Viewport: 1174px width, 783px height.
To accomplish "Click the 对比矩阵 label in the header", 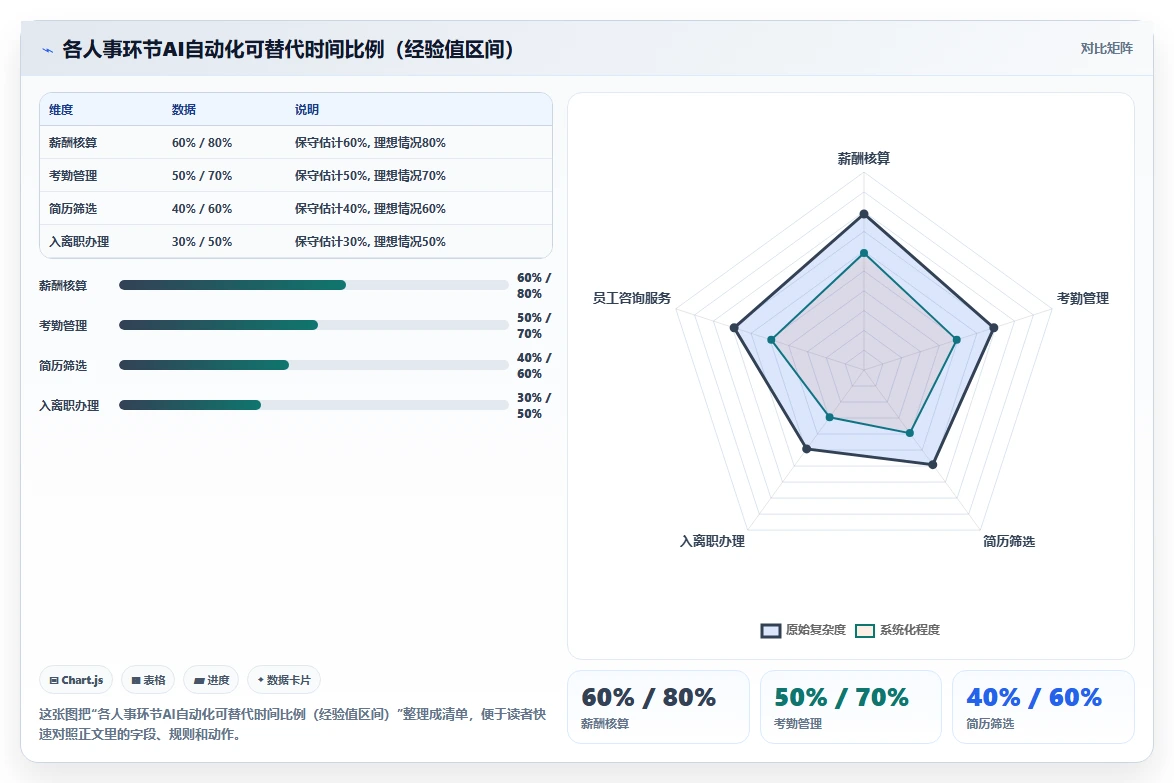I will point(1106,49).
